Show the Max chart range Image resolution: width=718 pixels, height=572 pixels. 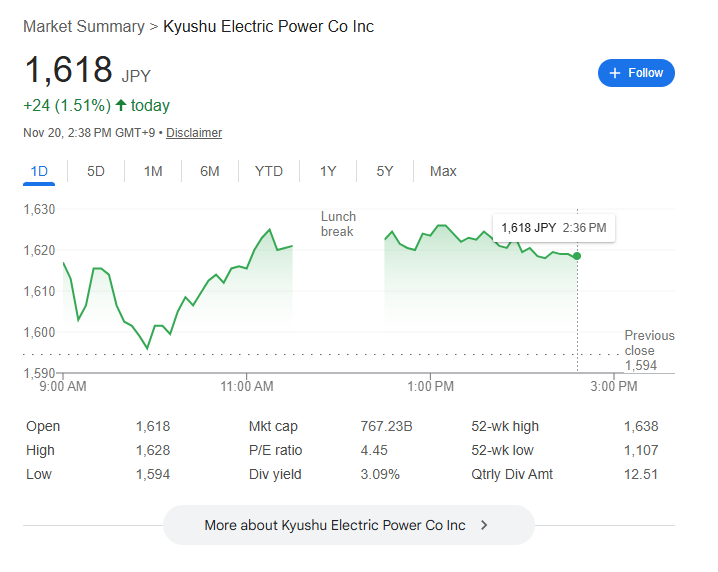coord(443,171)
